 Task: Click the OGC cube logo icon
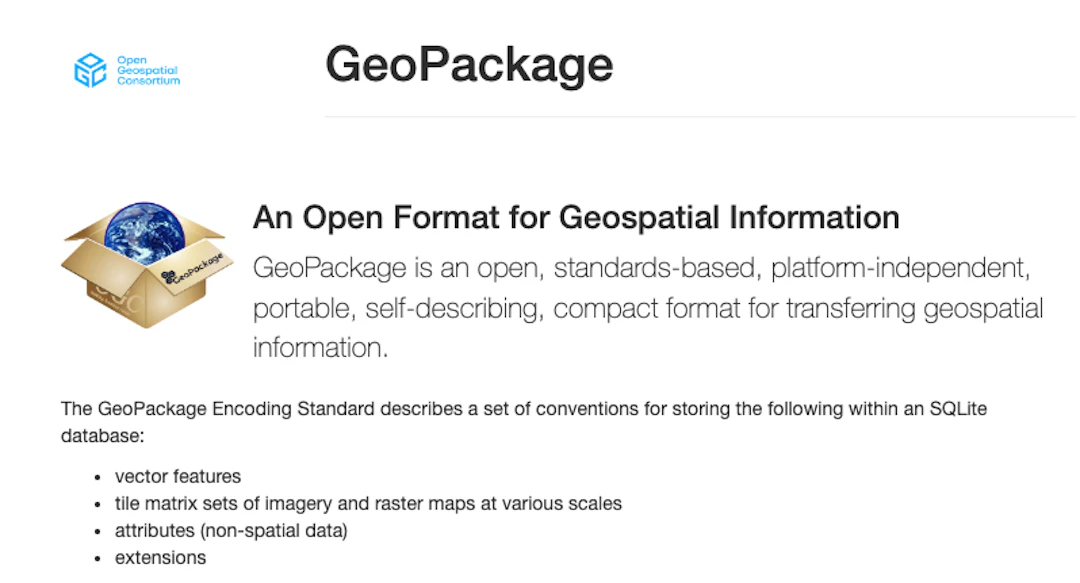(x=90, y=70)
